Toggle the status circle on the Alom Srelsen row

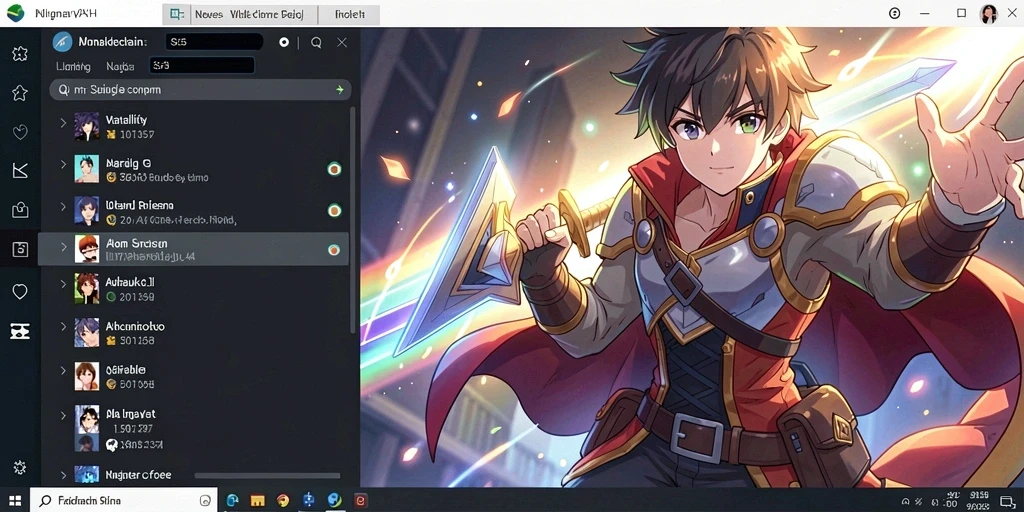334,249
